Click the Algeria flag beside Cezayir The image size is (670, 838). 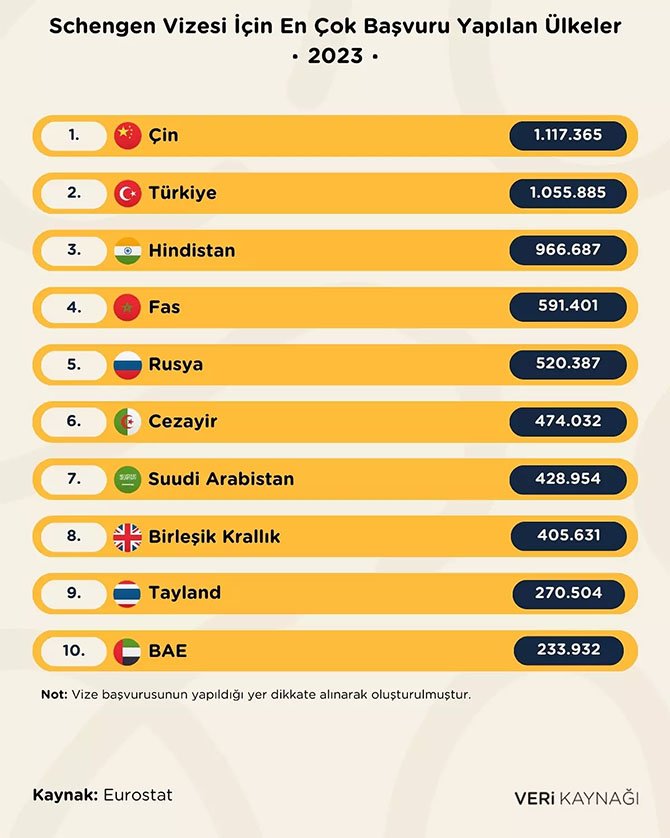tap(127, 421)
